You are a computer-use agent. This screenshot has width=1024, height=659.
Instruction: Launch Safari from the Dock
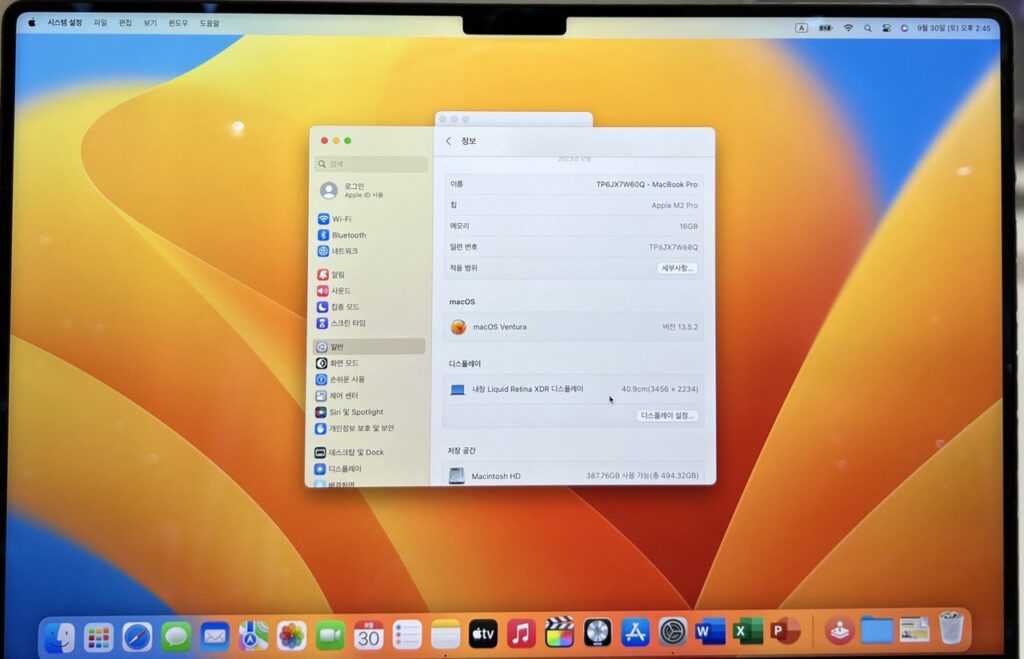coord(137,637)
